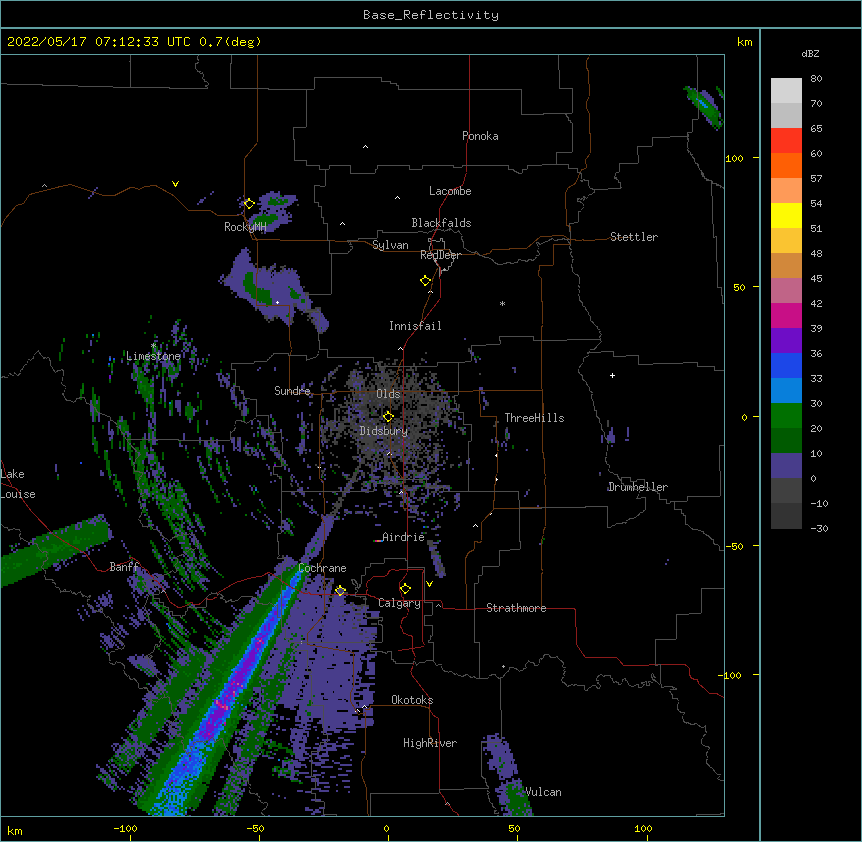Pick the yellow diamond between Olds and Didsbury

(x=388, y=416)
